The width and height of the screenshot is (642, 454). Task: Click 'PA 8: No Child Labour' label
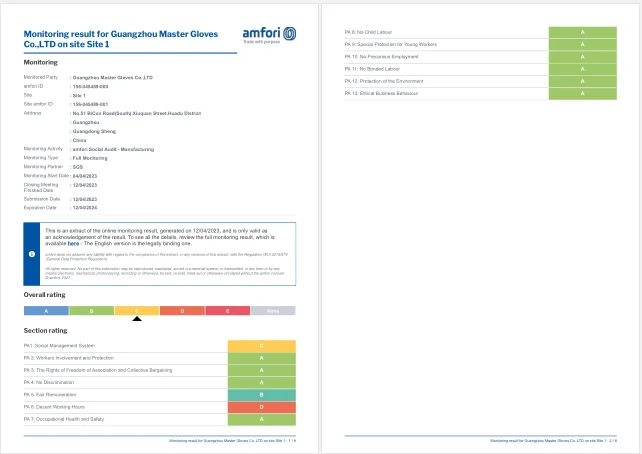pos(368,32)
